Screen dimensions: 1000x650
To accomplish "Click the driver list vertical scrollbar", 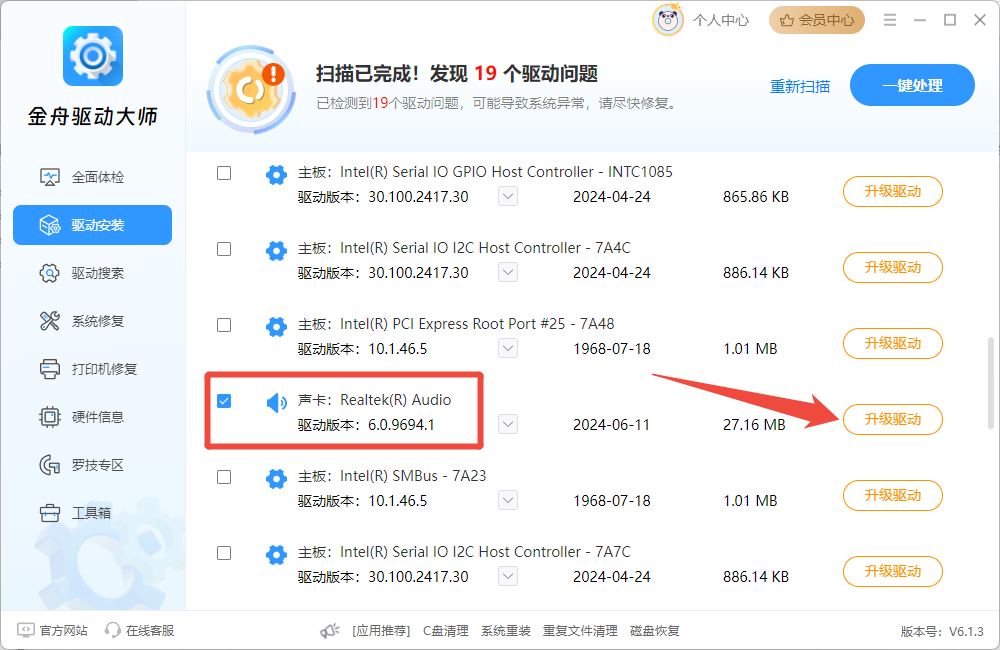I will pyautogui.click(x=990, y=383).
